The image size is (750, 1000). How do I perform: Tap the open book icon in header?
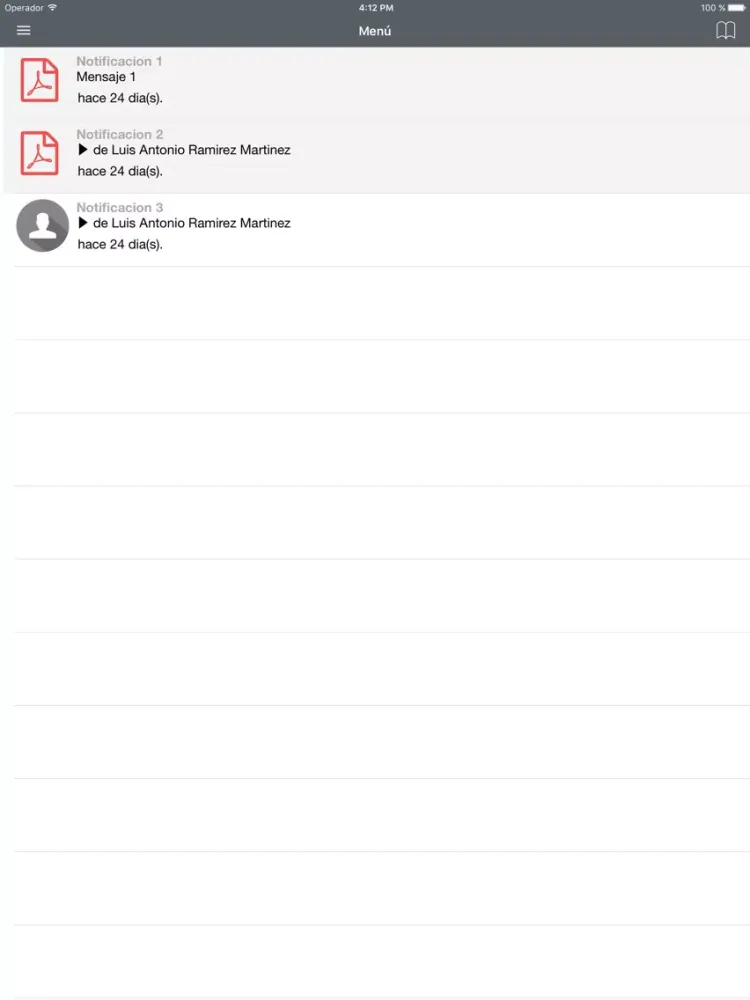(x=725, y=31)
